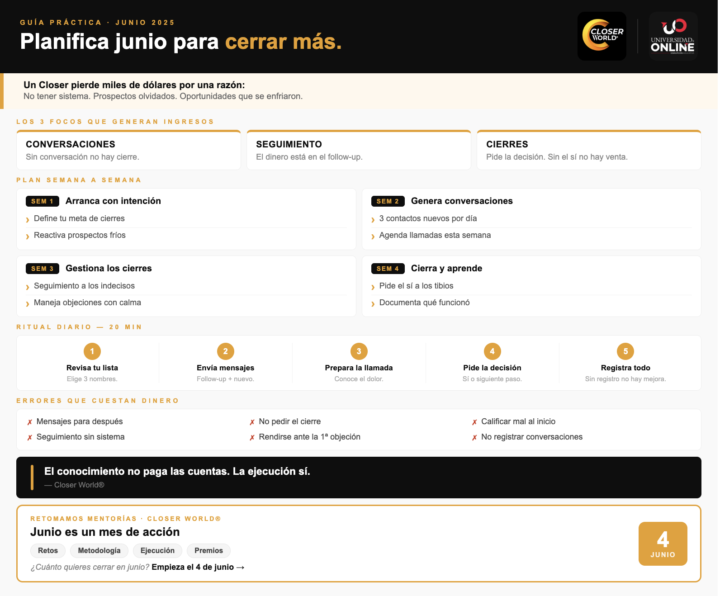
Task: Click the red X beside Calificar mal al inicio
Action: [474, 422]
